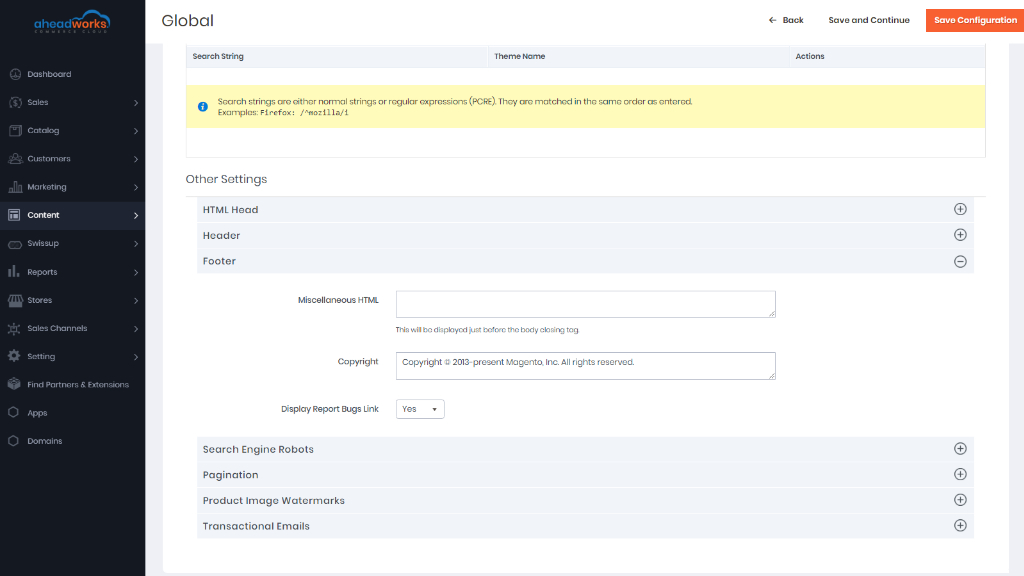The image size is (1024, 576).
Task: Open Domains menu item
Action: coord(72,441)
